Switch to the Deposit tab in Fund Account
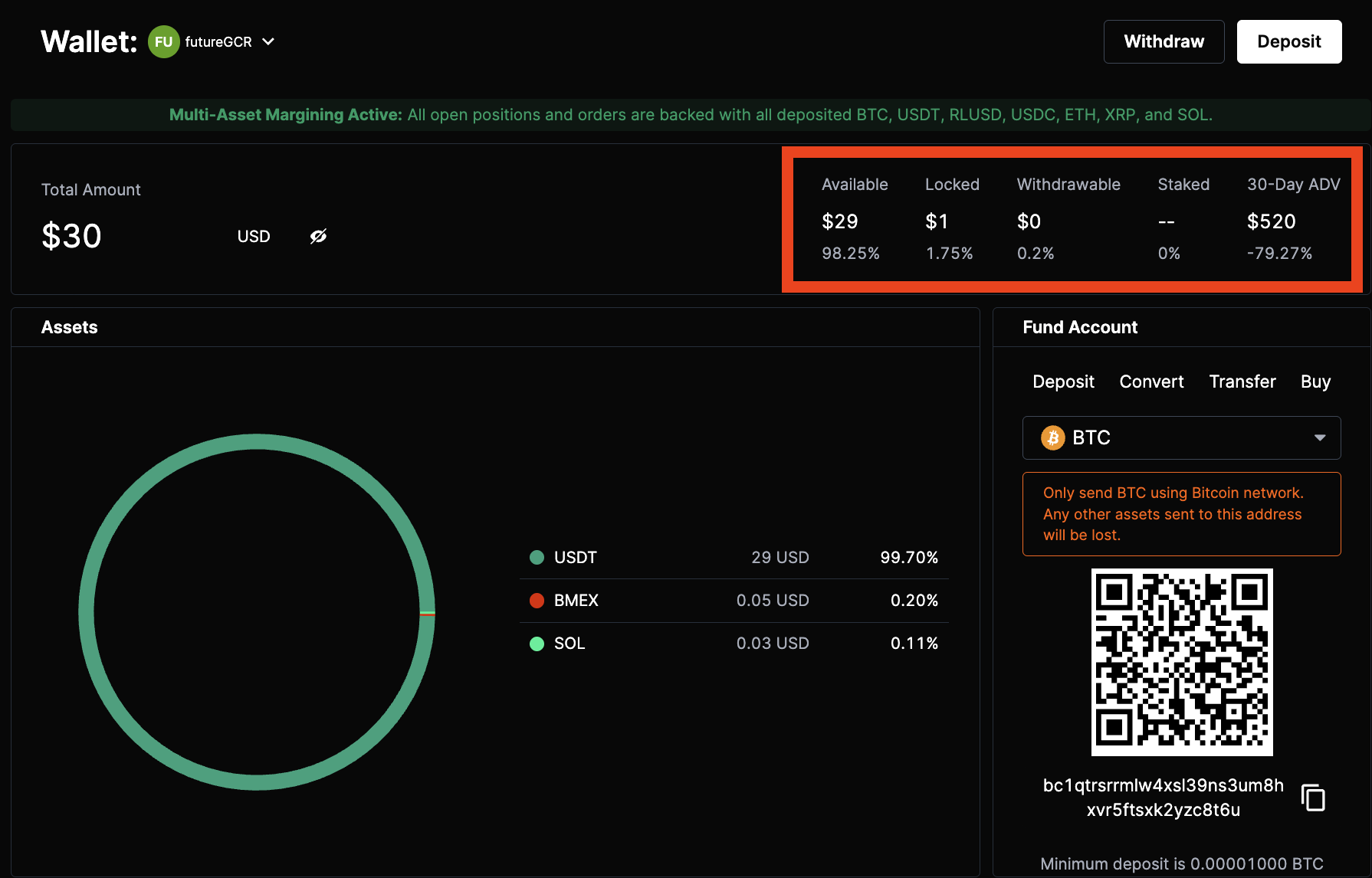Viewport: 1372px width, 878px height. (1063, 382)
